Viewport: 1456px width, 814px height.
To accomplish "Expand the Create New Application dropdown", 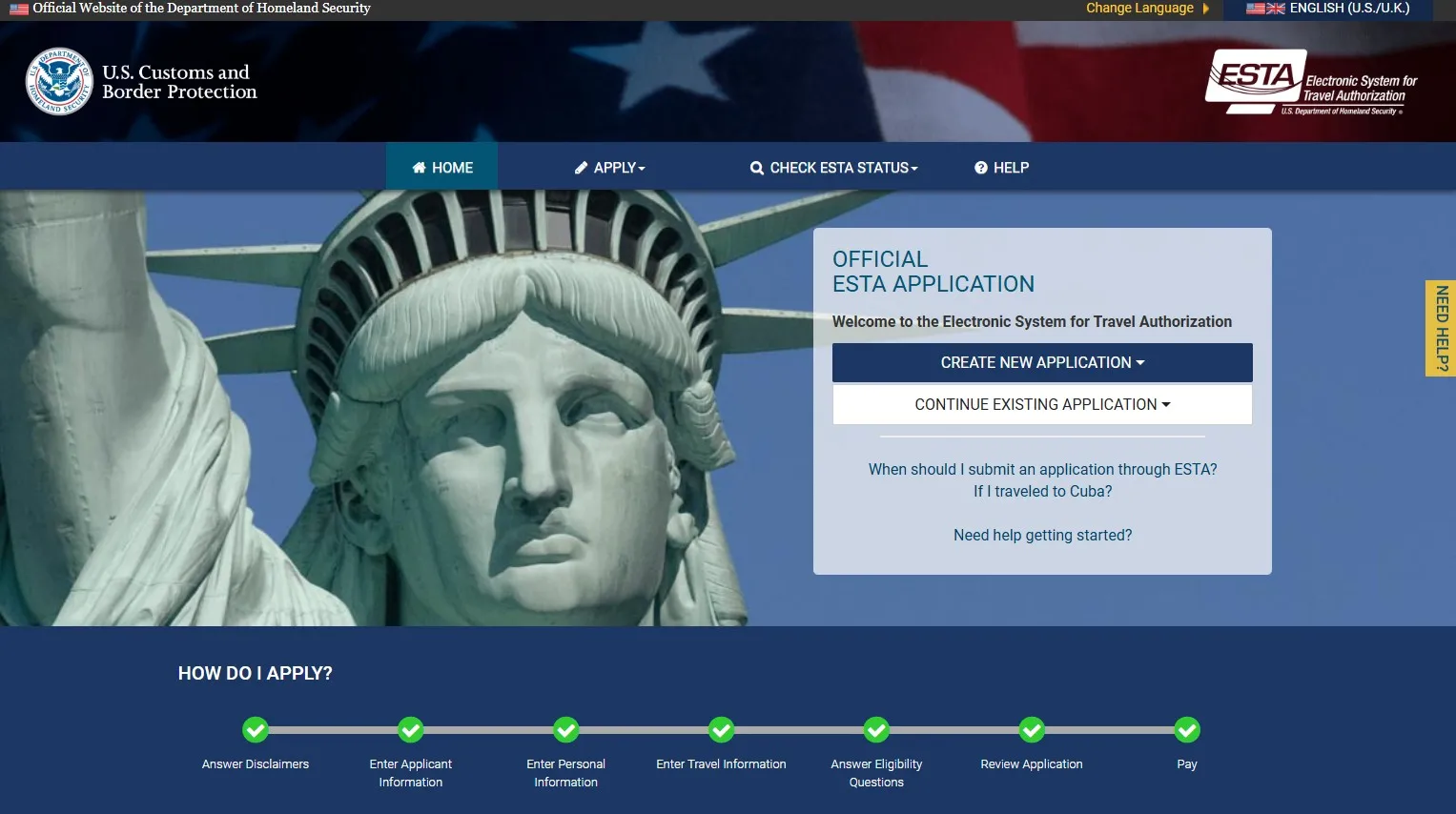I will point(1041,363).
